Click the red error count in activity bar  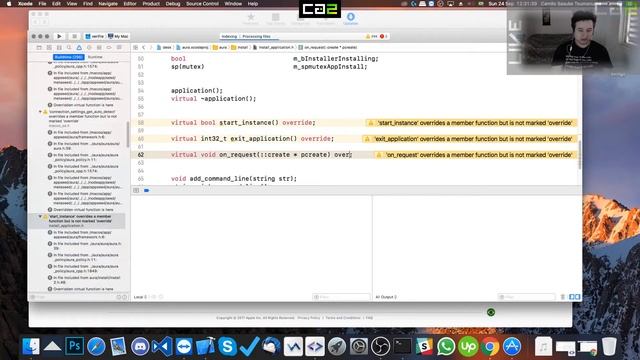coord(384,36)
